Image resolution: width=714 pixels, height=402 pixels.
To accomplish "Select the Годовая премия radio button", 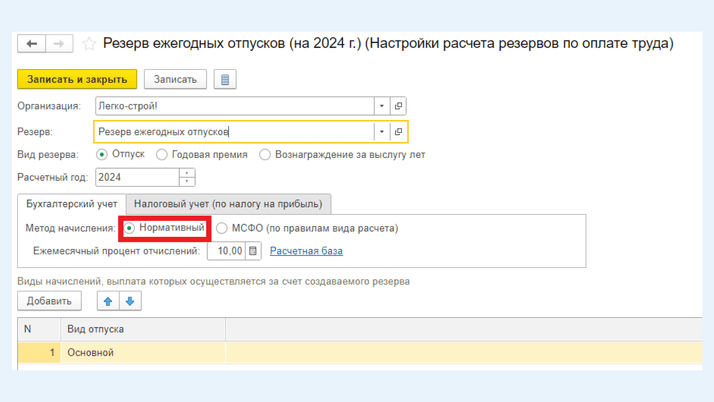I will [162, 155].
